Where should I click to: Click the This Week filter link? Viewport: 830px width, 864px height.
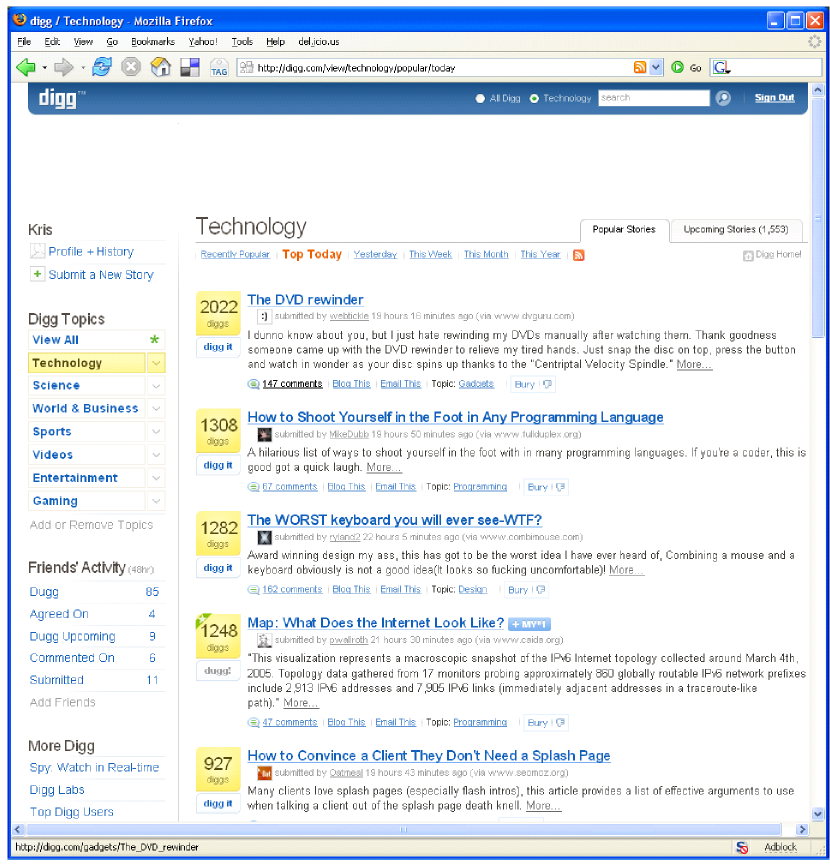click(430, 255)
